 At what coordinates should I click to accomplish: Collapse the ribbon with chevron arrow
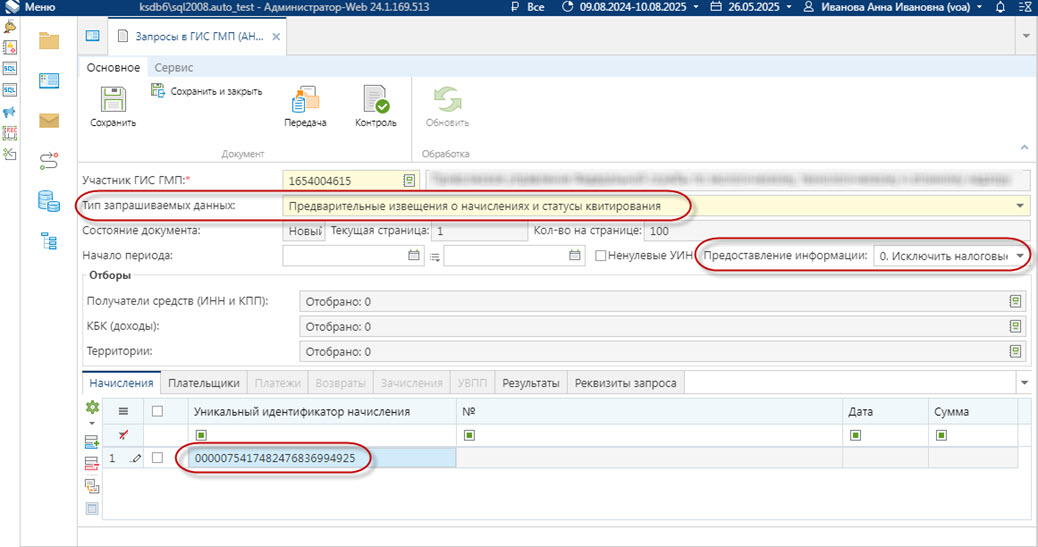(1024, 147)
